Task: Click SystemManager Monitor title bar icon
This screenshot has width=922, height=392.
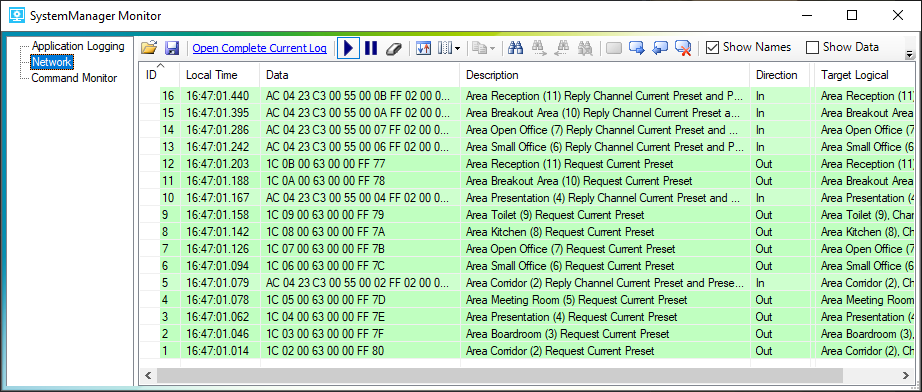Action: [x=17, y=16]
